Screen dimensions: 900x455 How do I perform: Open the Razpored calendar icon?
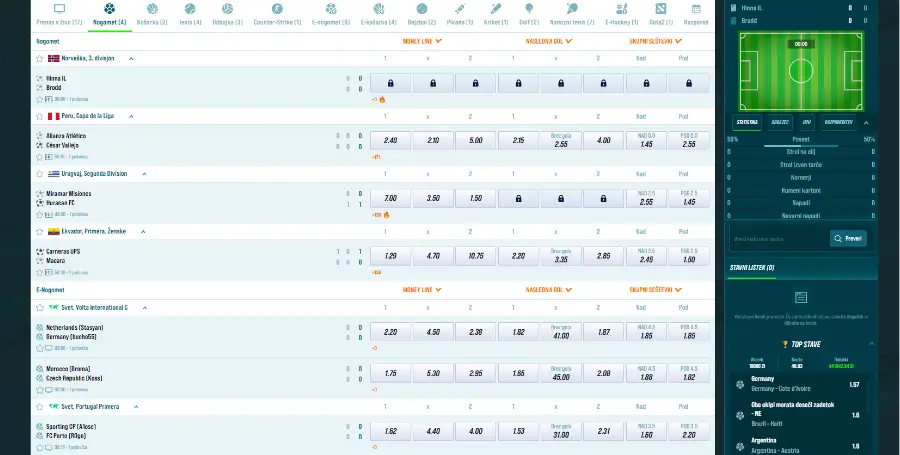[x=696, y=9]
